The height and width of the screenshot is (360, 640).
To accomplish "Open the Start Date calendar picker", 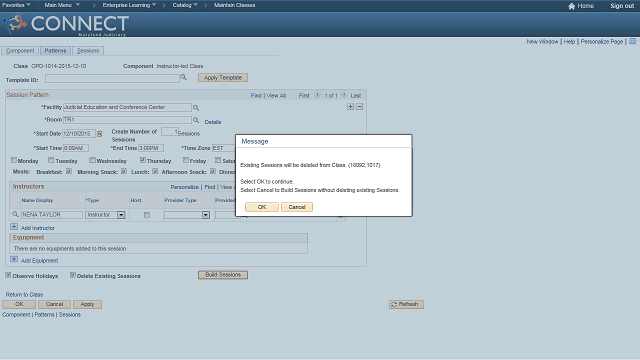I will point(99,134).
